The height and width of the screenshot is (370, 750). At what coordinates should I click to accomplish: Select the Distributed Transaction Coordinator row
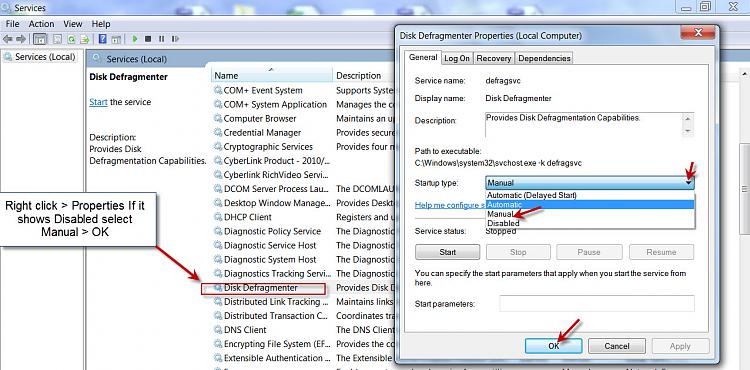(272, 316)
